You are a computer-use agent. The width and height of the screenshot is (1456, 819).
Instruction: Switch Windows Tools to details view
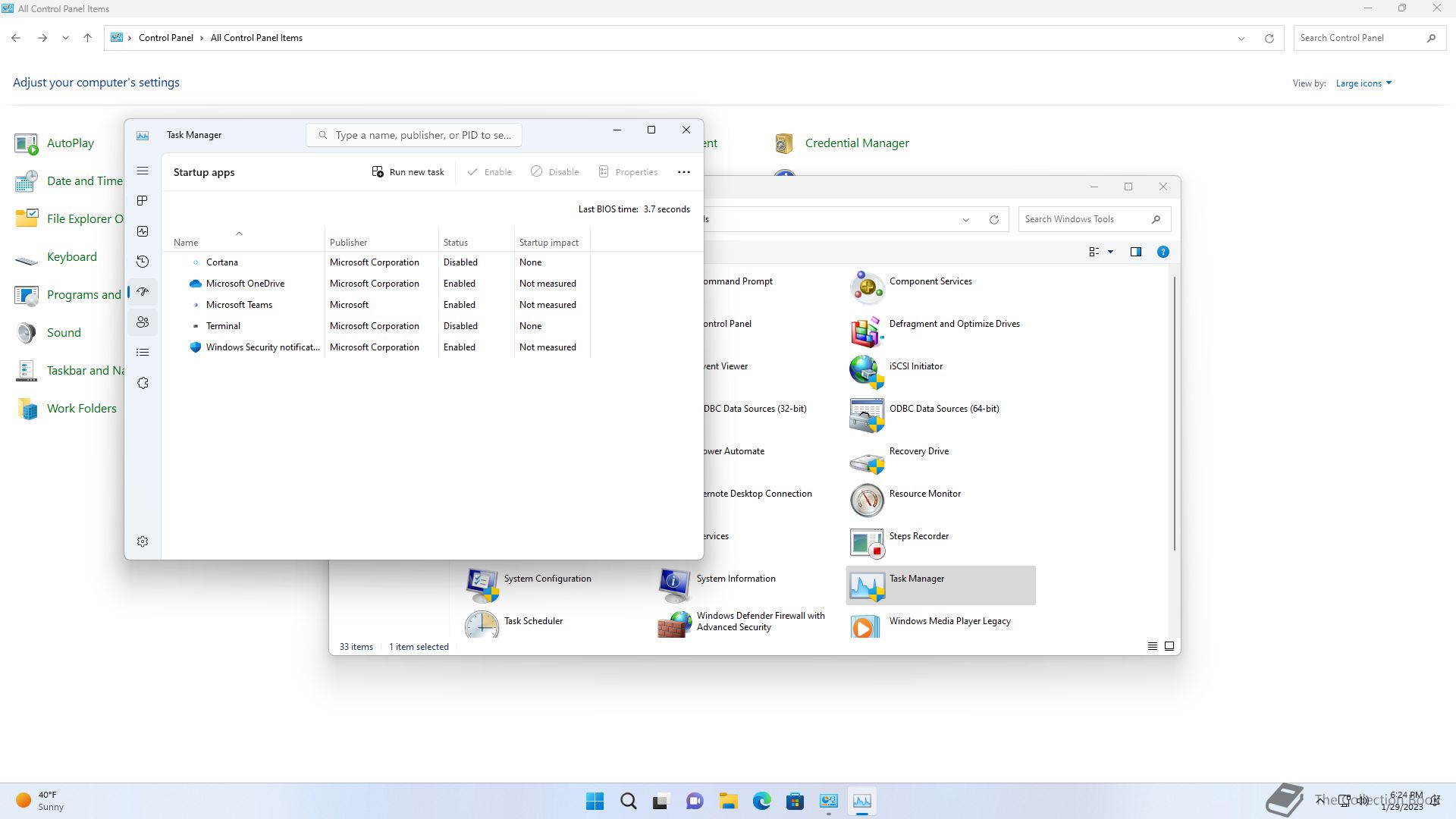click(1153, 646)
